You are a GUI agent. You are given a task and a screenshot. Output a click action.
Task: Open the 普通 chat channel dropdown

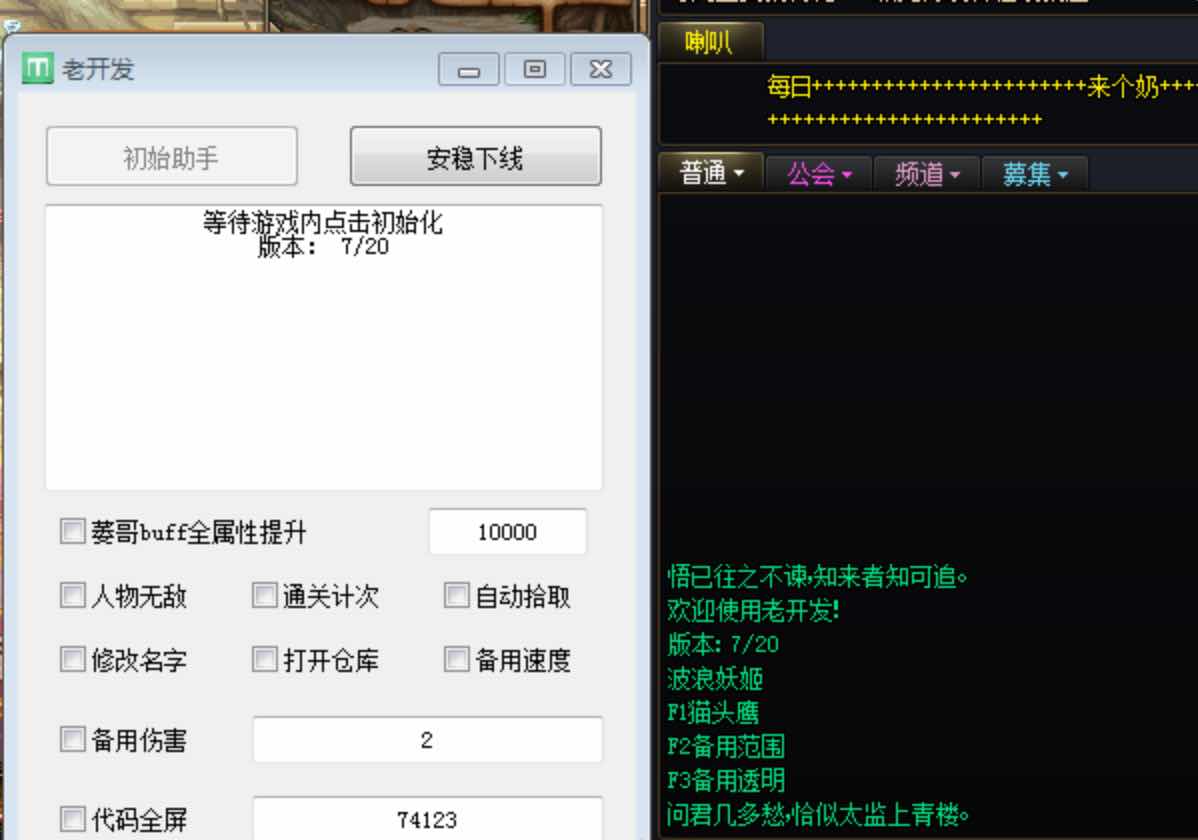click(711, 174)
